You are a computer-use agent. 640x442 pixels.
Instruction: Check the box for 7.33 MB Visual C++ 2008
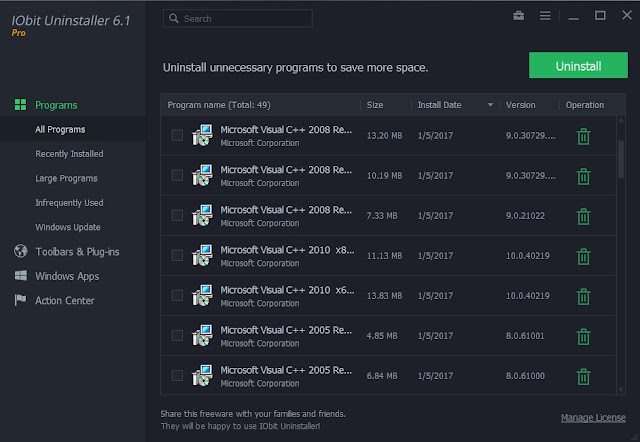tap(177, 215)
